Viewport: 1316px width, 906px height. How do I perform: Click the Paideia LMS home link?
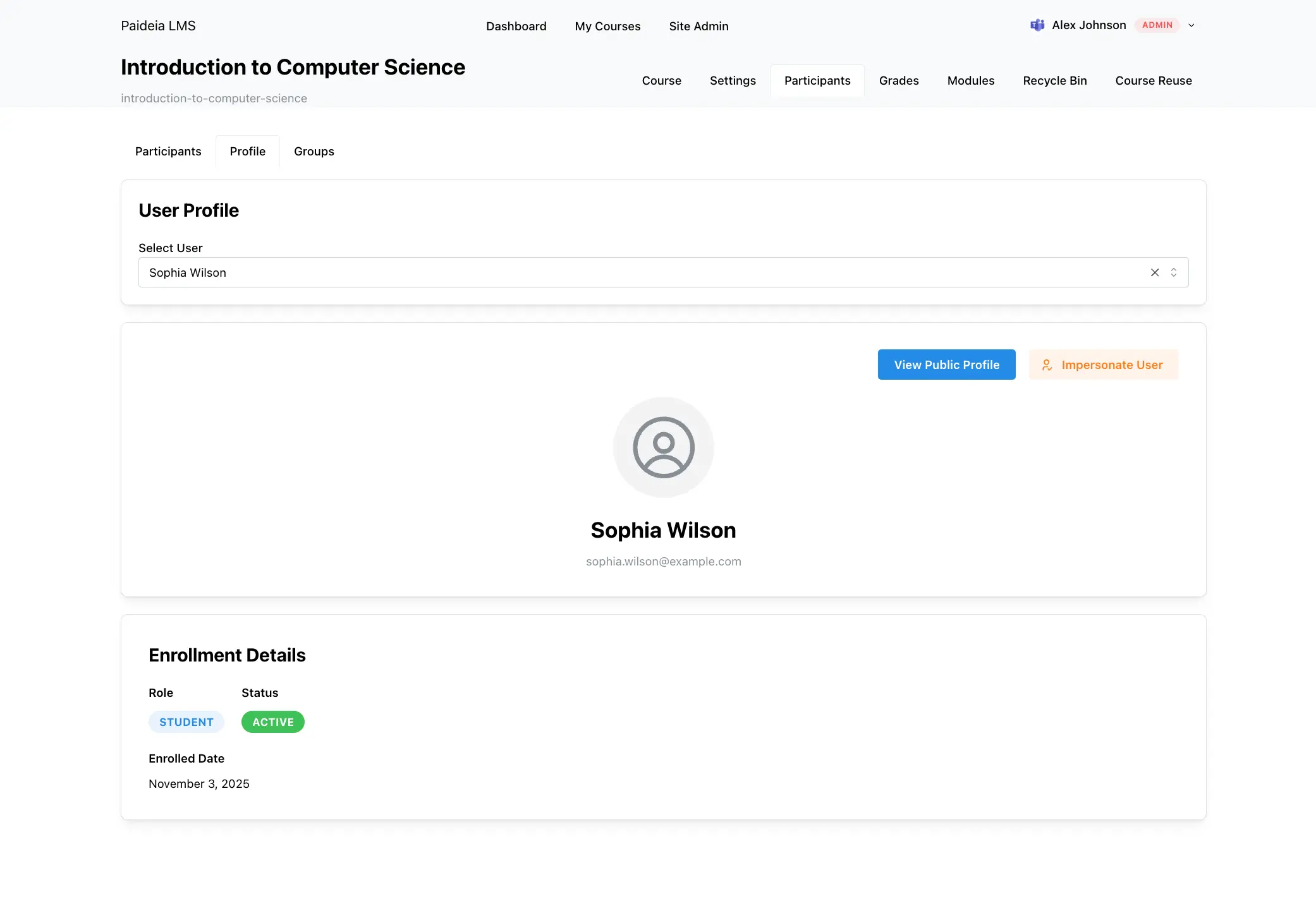(x=158, y=26)
